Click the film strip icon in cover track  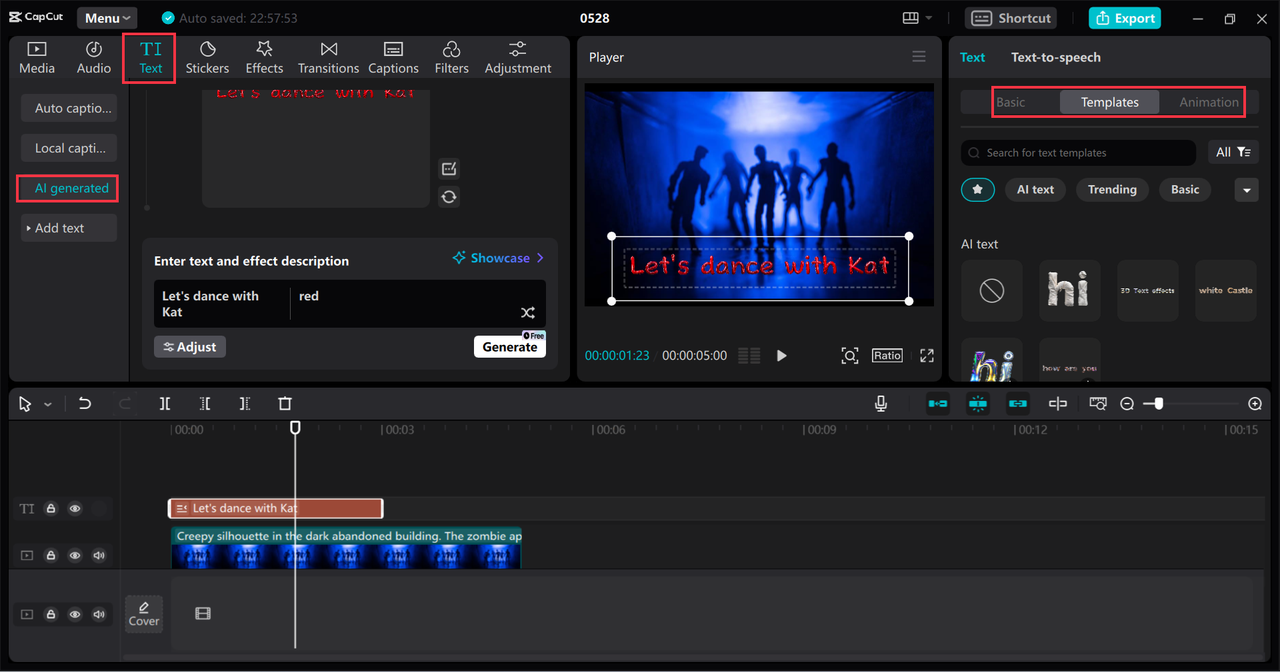pos(203,614)
